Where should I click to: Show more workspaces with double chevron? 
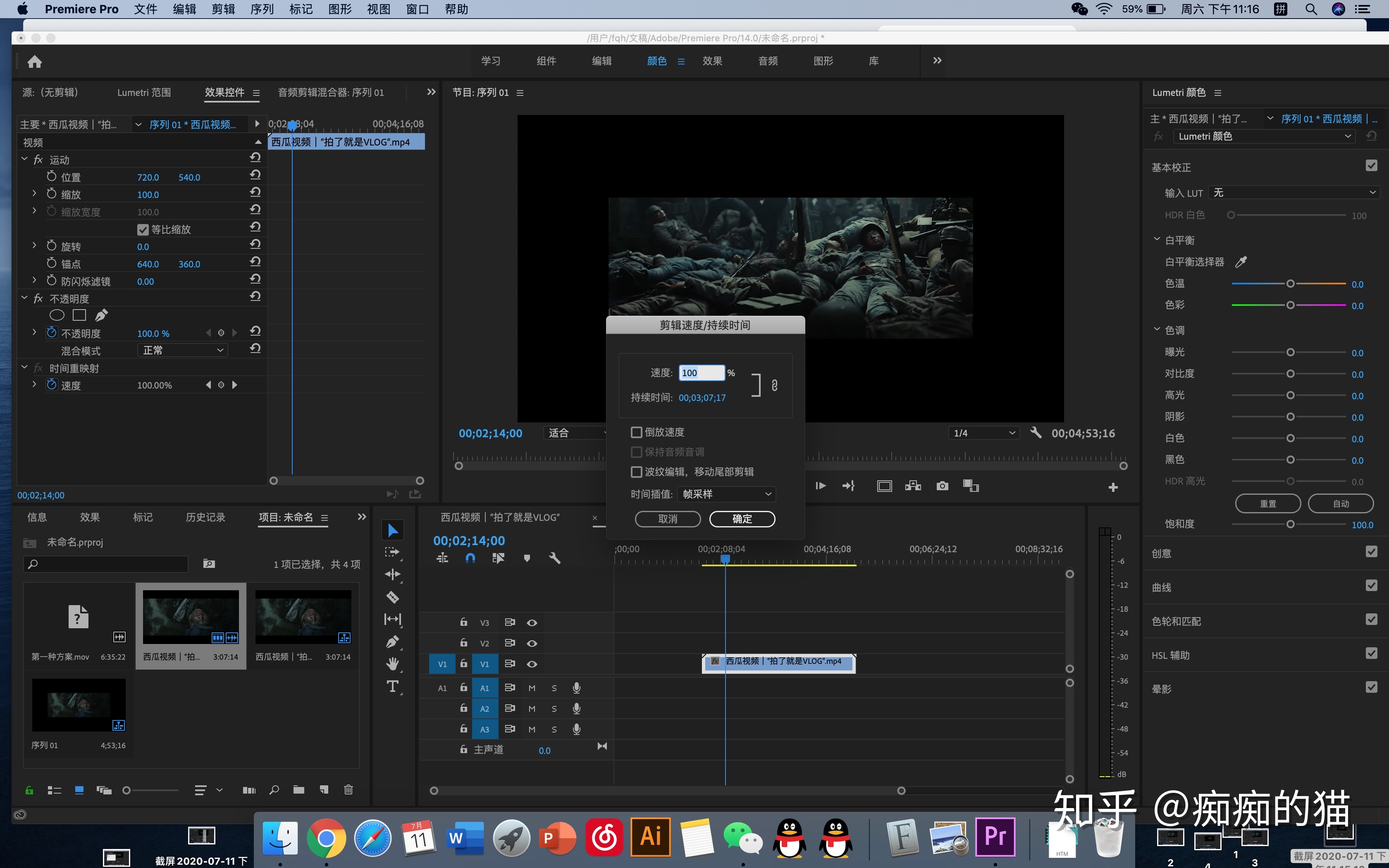tap(937, 60)
